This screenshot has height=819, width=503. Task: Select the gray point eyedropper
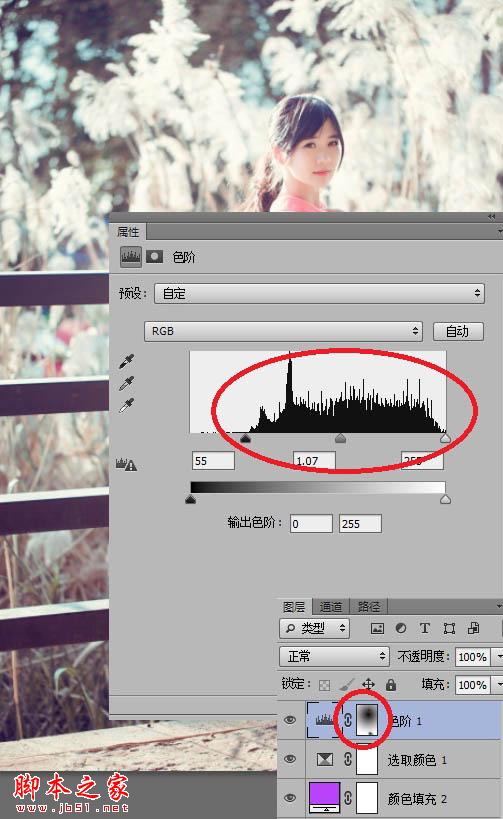pos(126,383)
